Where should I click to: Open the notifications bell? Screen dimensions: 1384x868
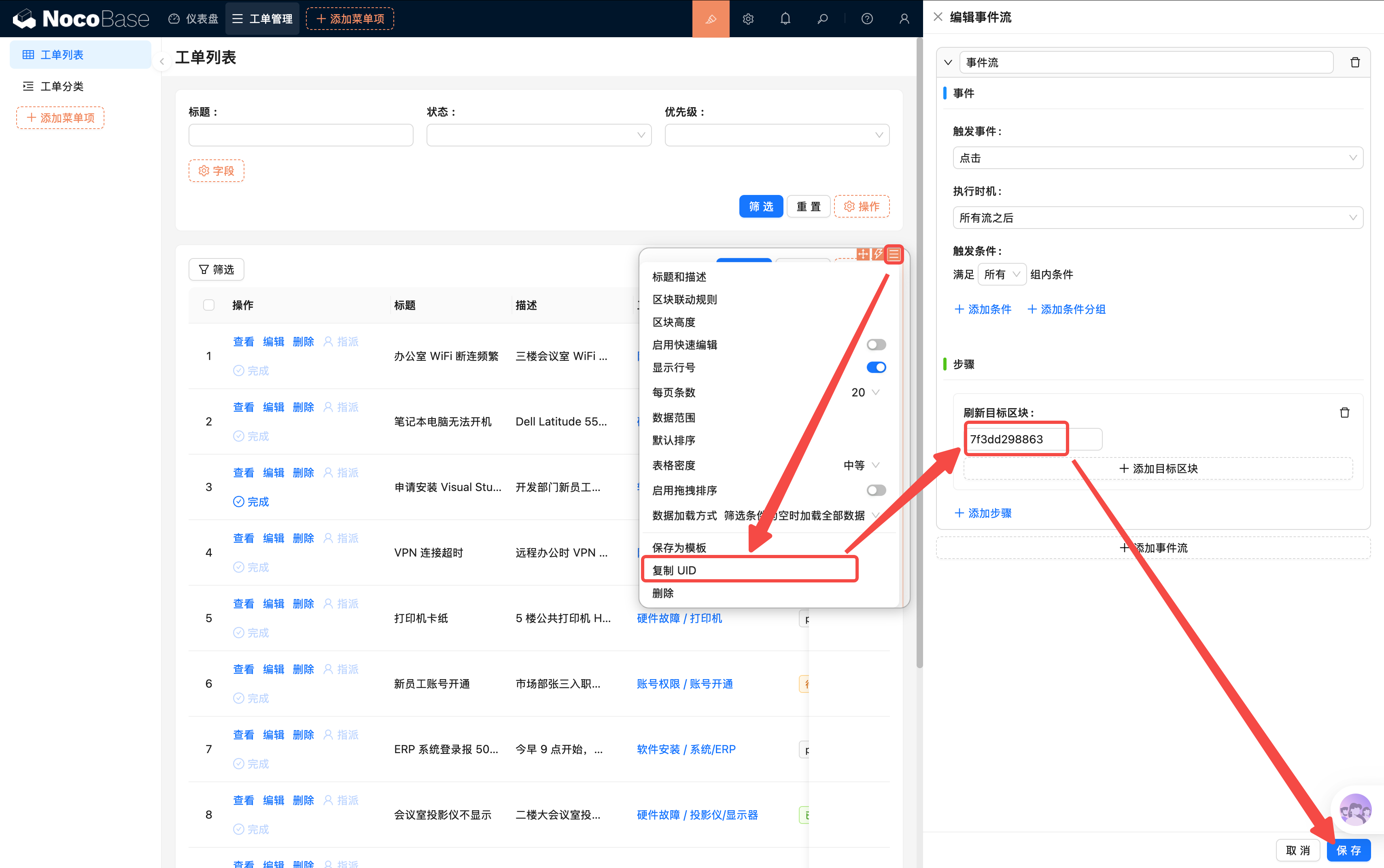coord(785,19)
